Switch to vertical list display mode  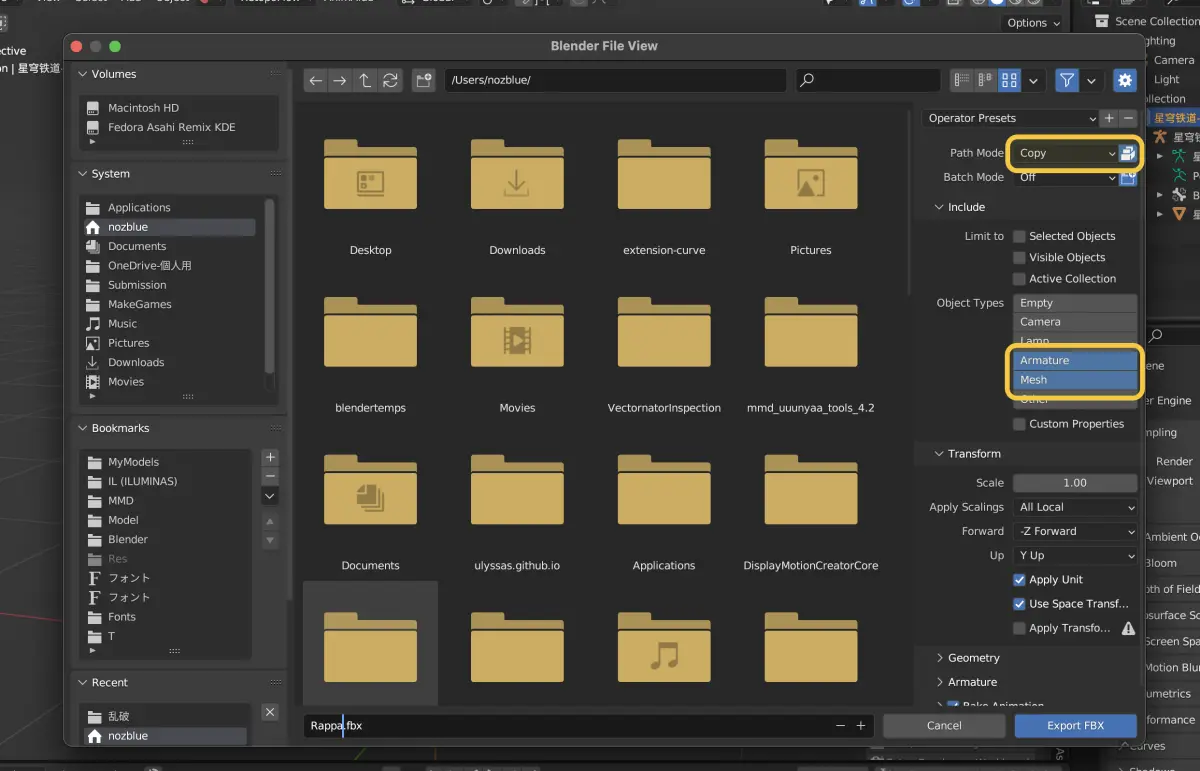point(962,81)
